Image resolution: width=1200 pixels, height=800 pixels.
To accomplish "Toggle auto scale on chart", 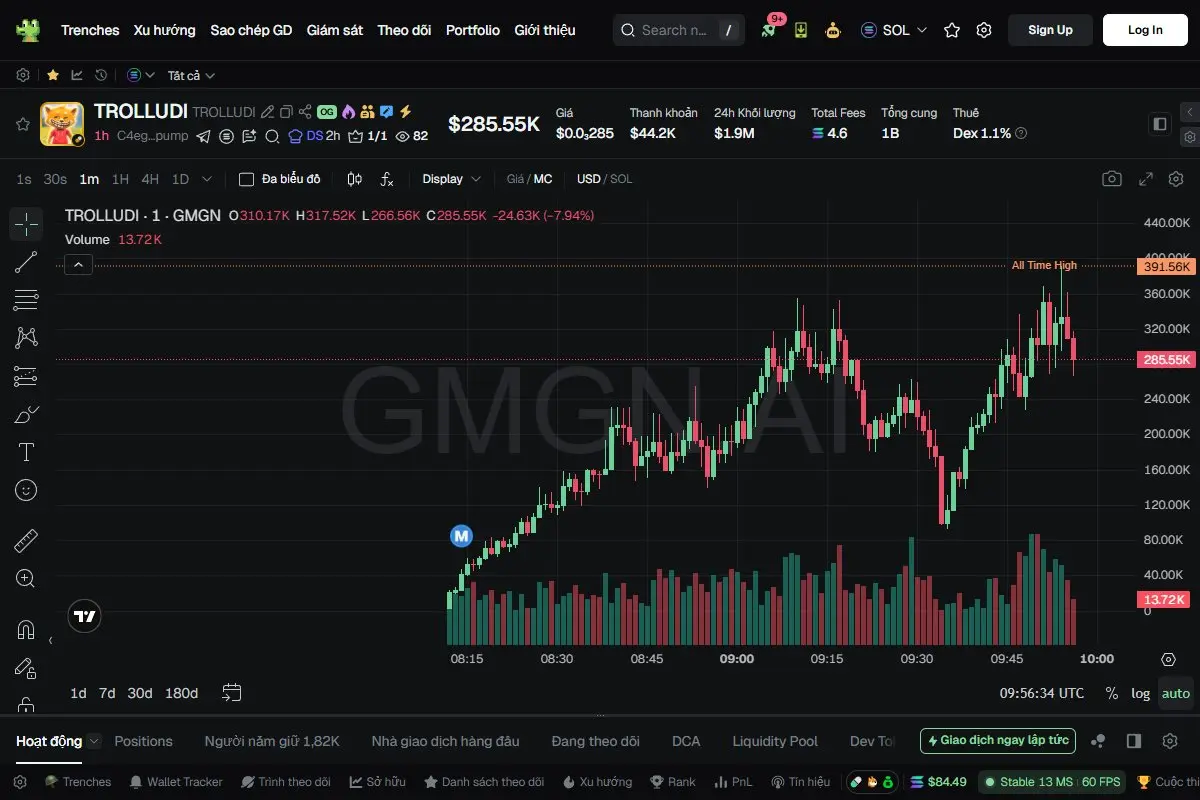I will [1176, 693].
